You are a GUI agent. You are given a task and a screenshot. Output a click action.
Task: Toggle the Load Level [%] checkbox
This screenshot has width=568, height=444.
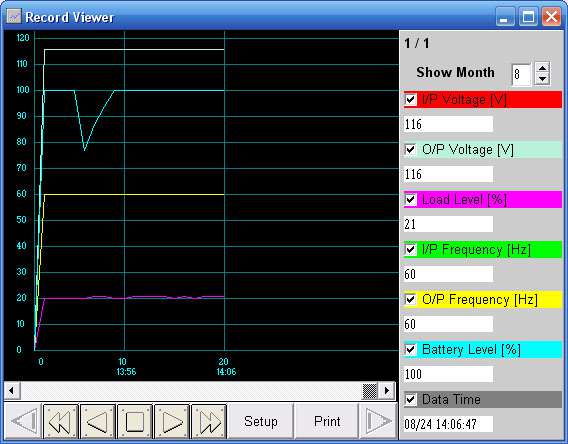click(x=410, y=199)
